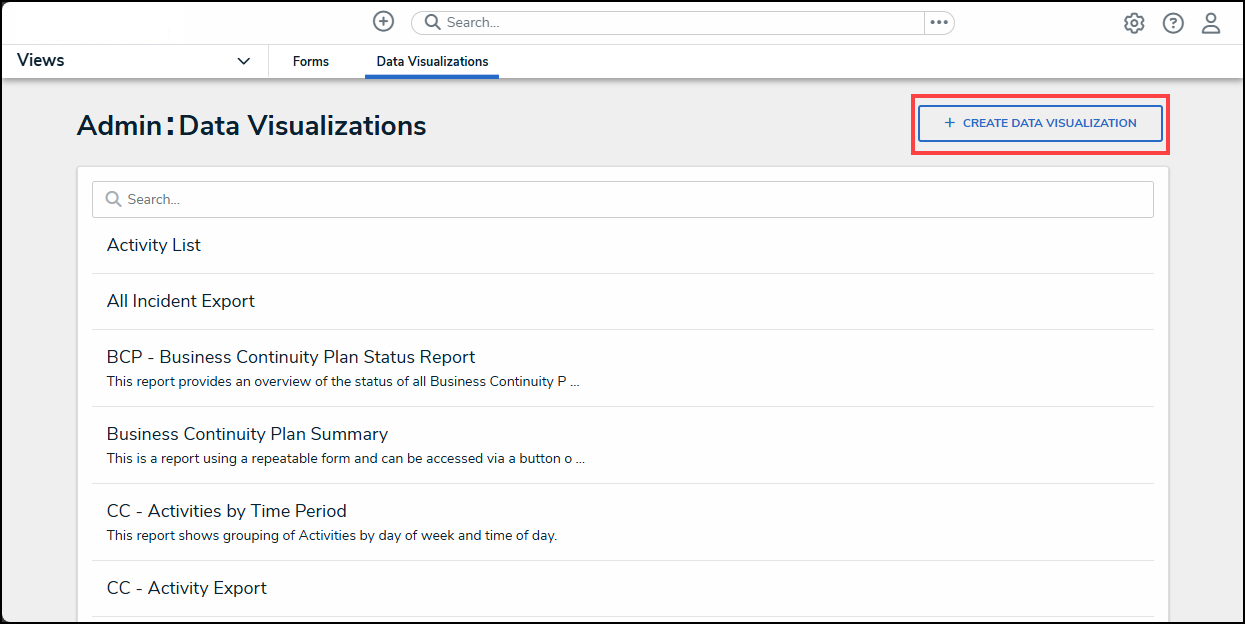Viewport: 1245px width, 624px height.
Task: Switch to the Forms tab
Action: tap(311, 61)
